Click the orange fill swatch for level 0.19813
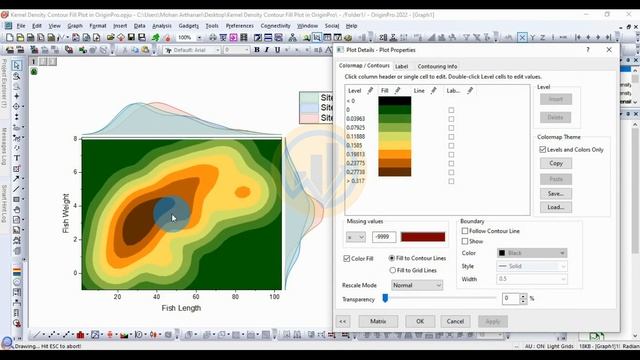640x360 pixels. (395, 154)
